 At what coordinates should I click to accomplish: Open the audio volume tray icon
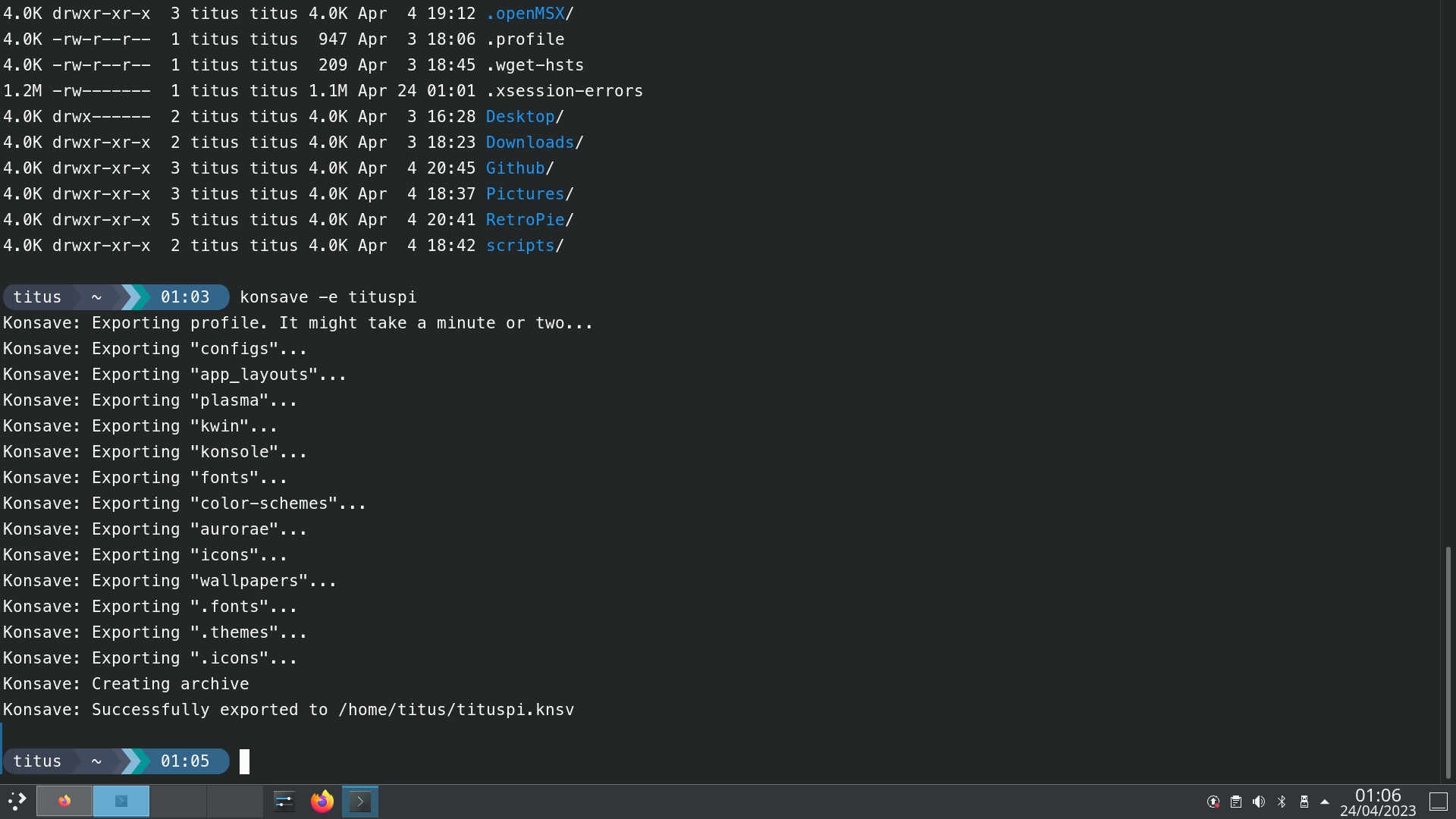1259,802
